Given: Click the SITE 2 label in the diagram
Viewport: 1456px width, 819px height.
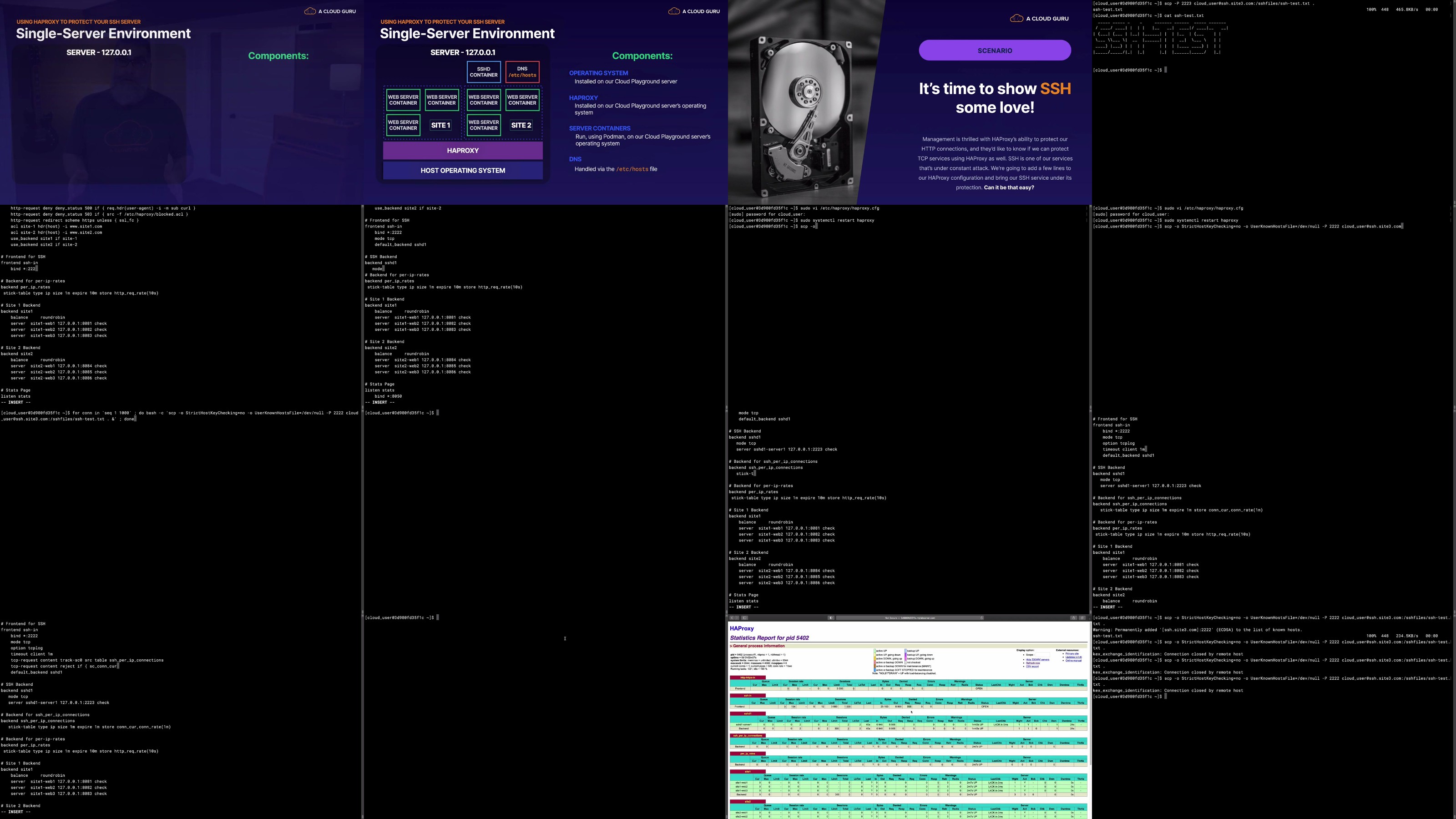Looking at the screenshot, I should (x=521, y=125).
